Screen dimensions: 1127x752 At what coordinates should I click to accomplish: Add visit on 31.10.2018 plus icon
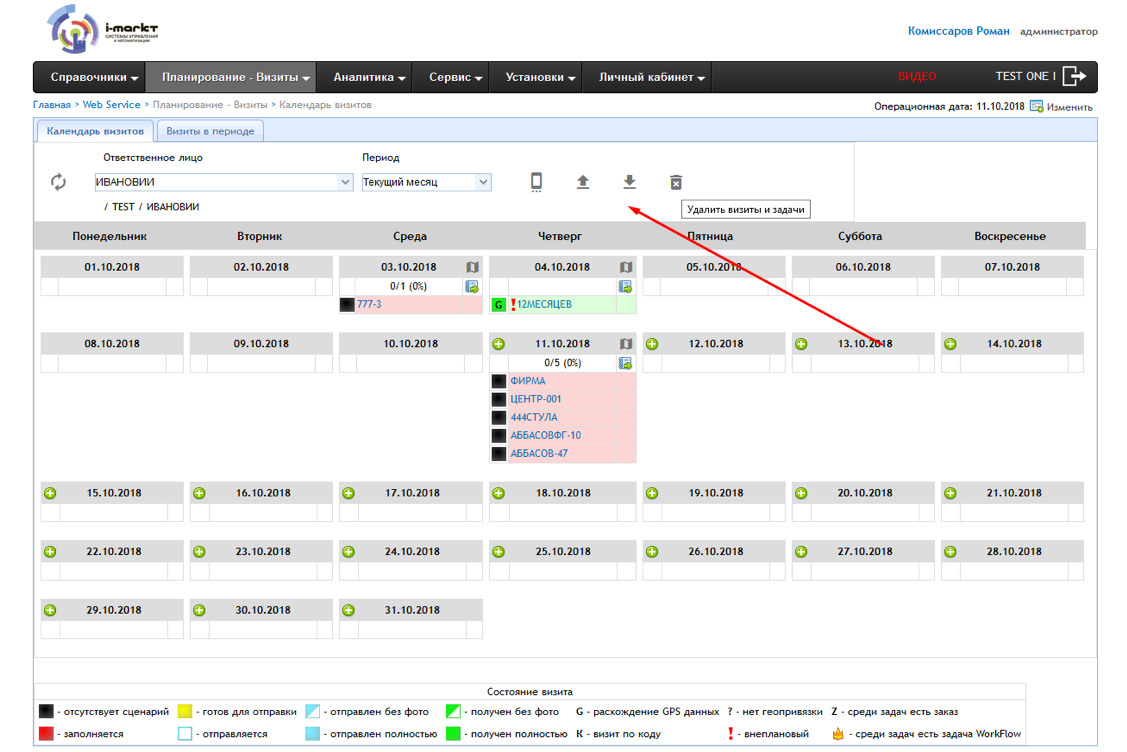point(349,610)
